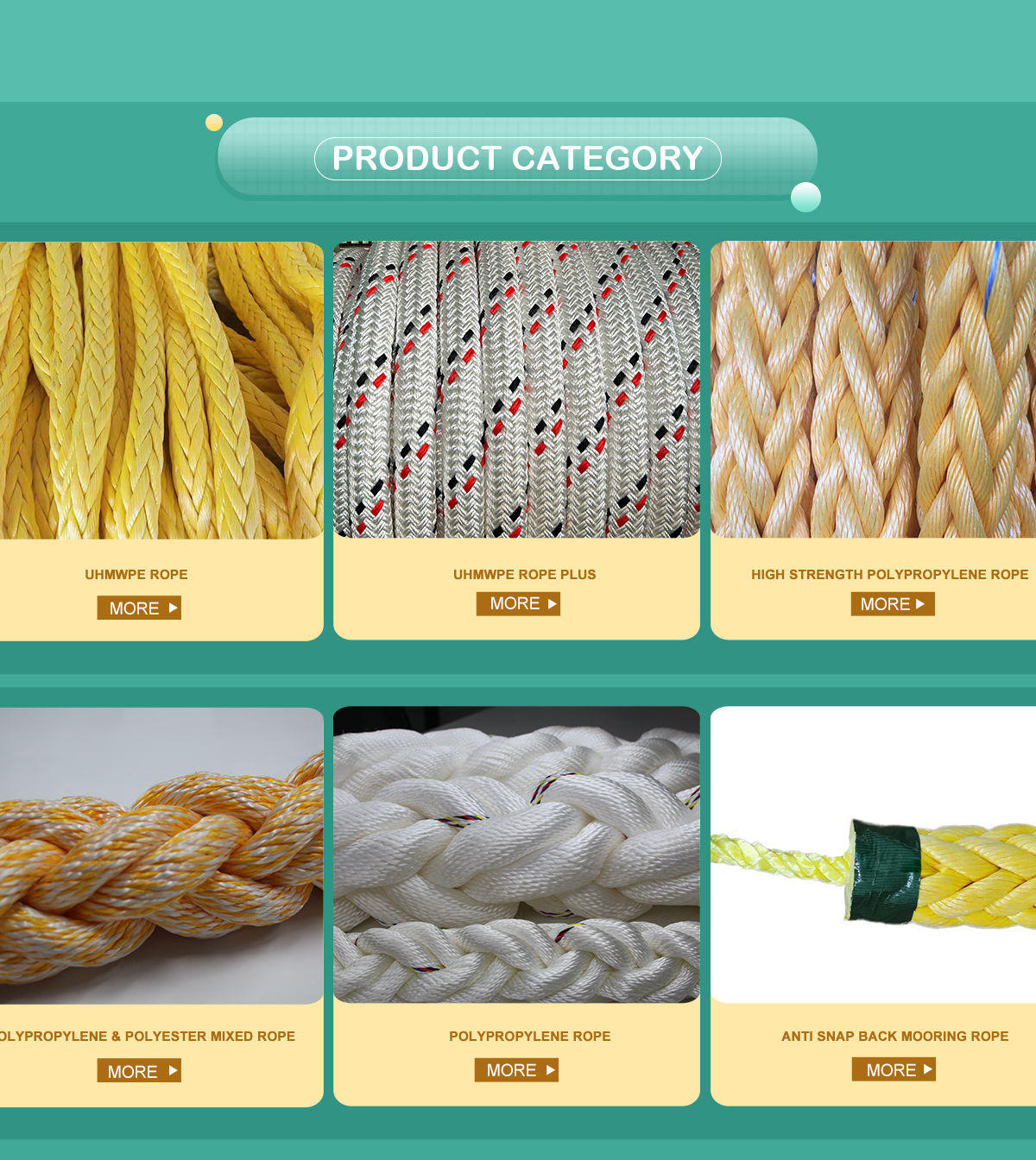
Task: Click MORE under Polypropylene & Polyester Mixed Rope
Action: 139,1070
